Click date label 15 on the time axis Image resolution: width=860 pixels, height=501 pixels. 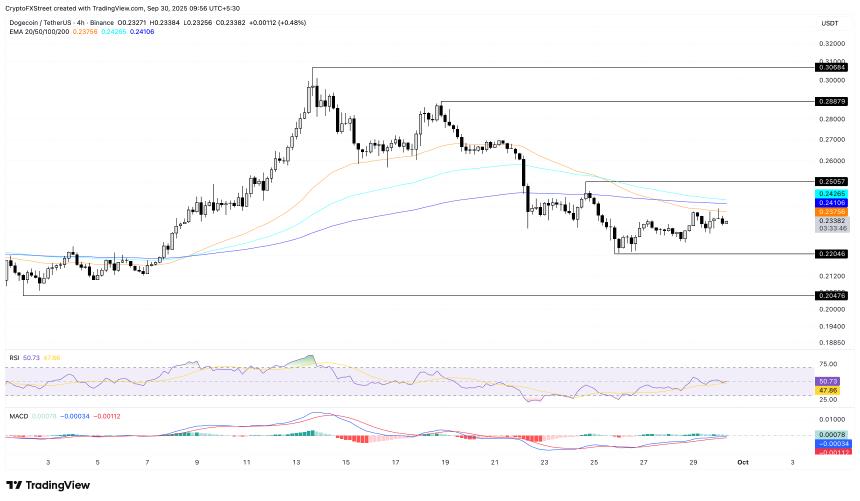(x=346, y=463)
